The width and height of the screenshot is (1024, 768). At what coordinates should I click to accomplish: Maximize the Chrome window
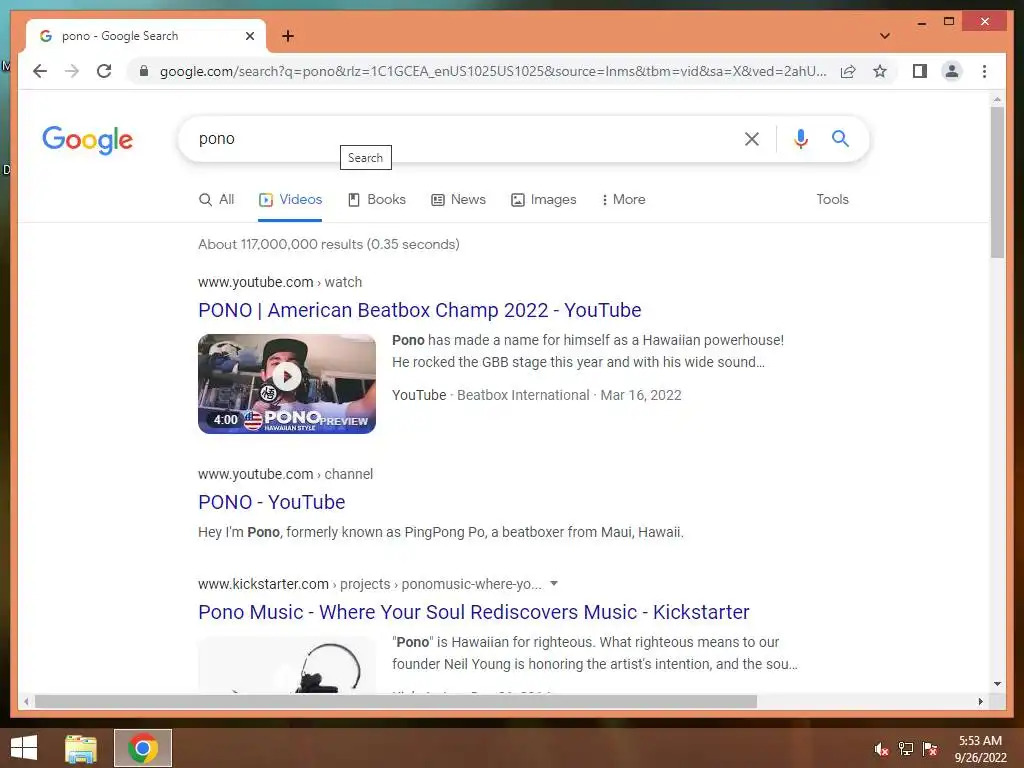pyautogui.click(x=949, y=22)
